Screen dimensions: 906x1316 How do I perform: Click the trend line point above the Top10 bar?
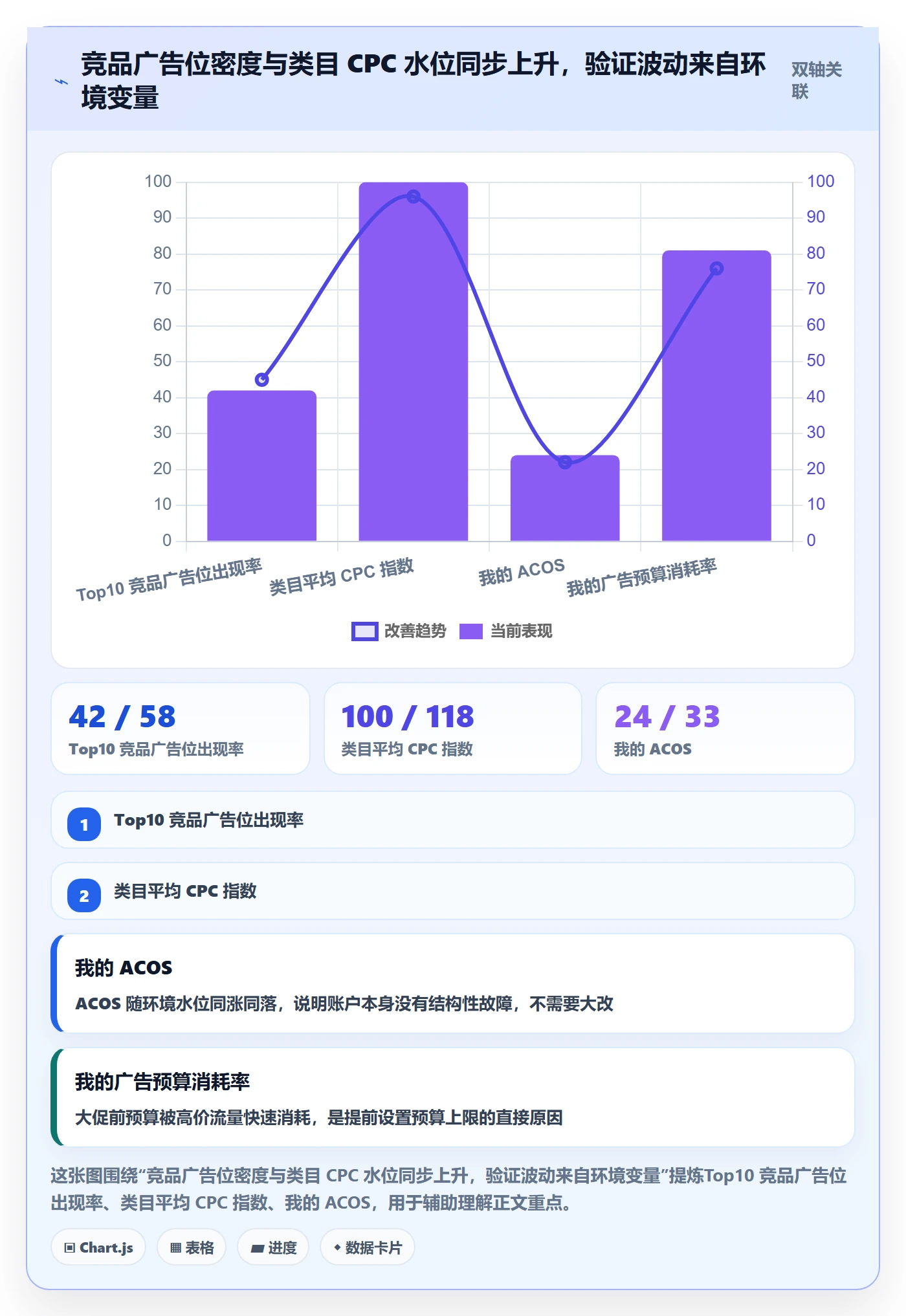click(x=261, y=380)
